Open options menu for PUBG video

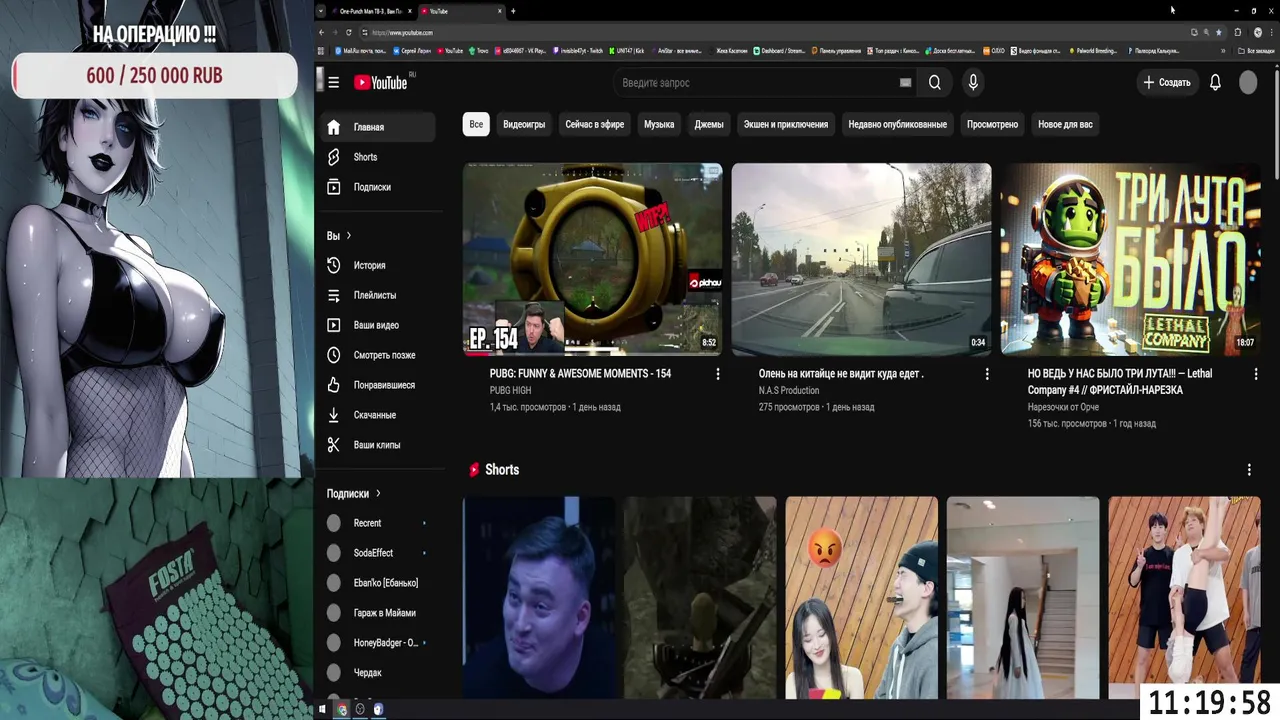tap(717, 374)
